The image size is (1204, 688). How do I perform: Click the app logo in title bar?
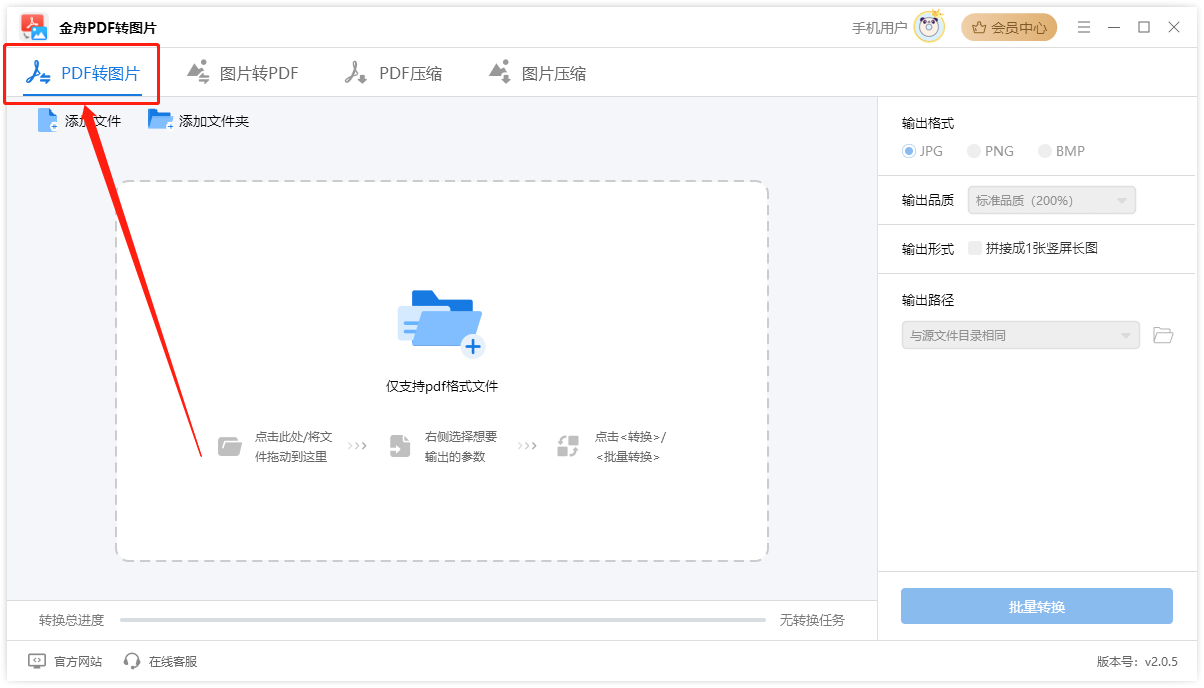[x=33, y=26]
